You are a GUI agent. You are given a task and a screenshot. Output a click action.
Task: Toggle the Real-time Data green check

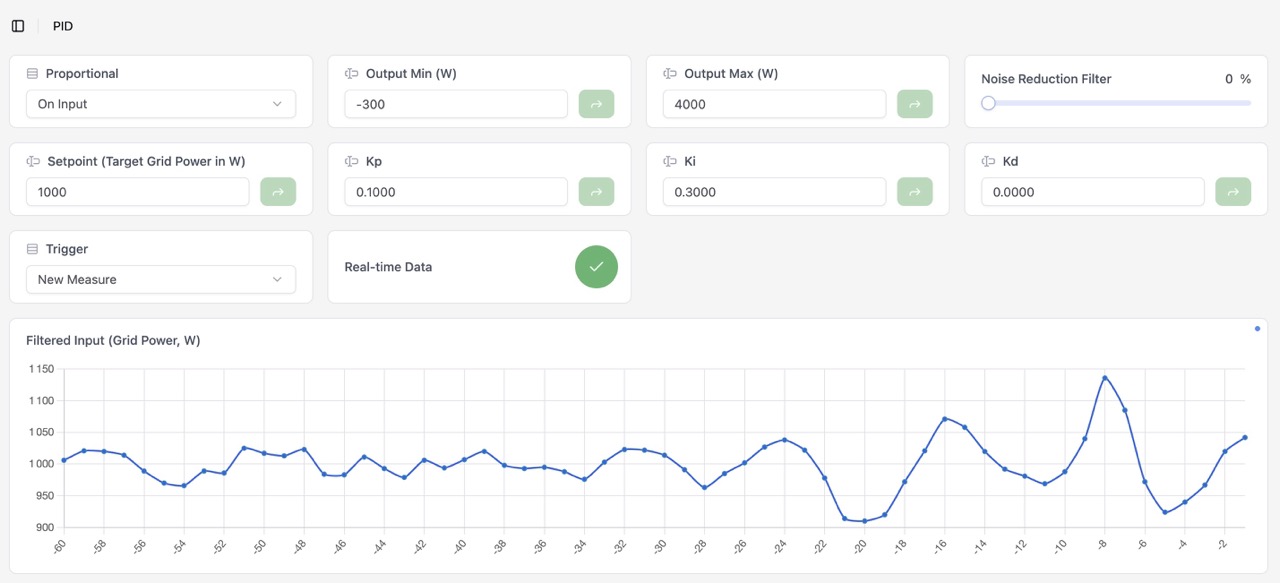pos(596,267)
